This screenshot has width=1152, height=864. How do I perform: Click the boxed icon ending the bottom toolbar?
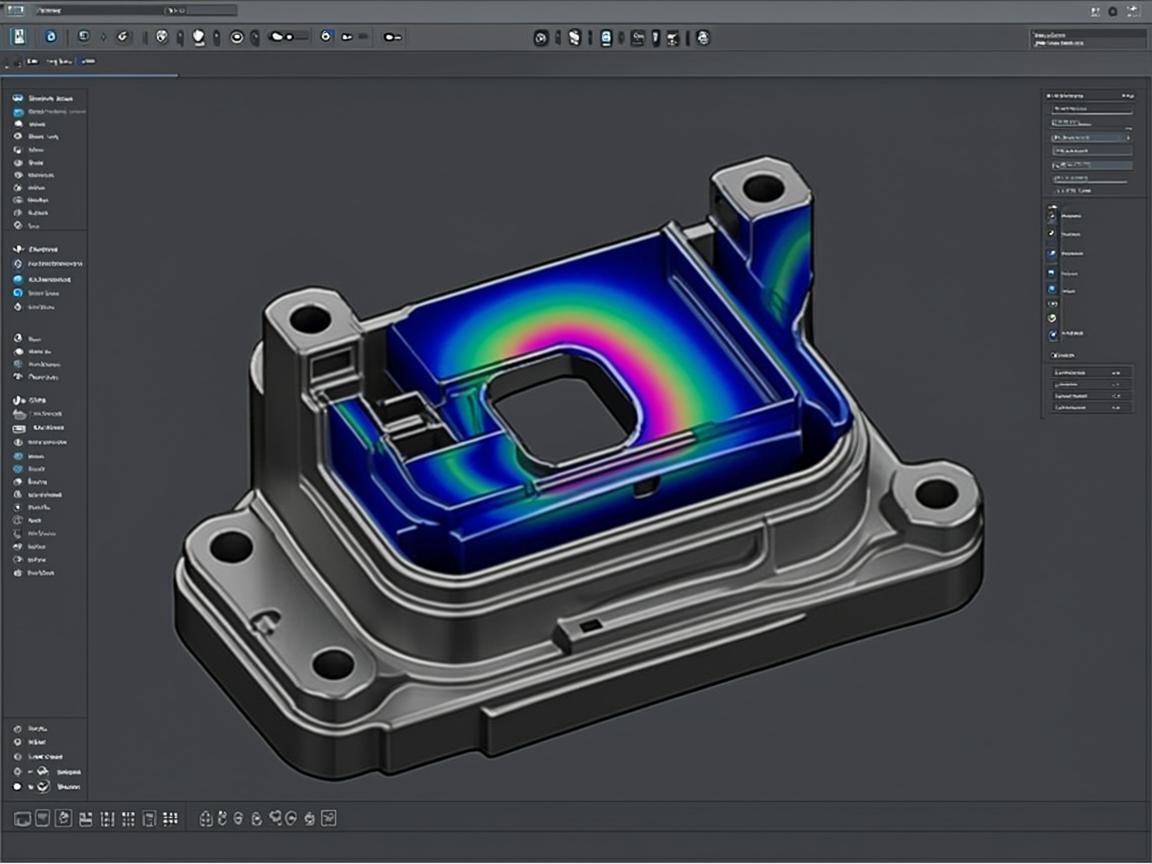328,818
